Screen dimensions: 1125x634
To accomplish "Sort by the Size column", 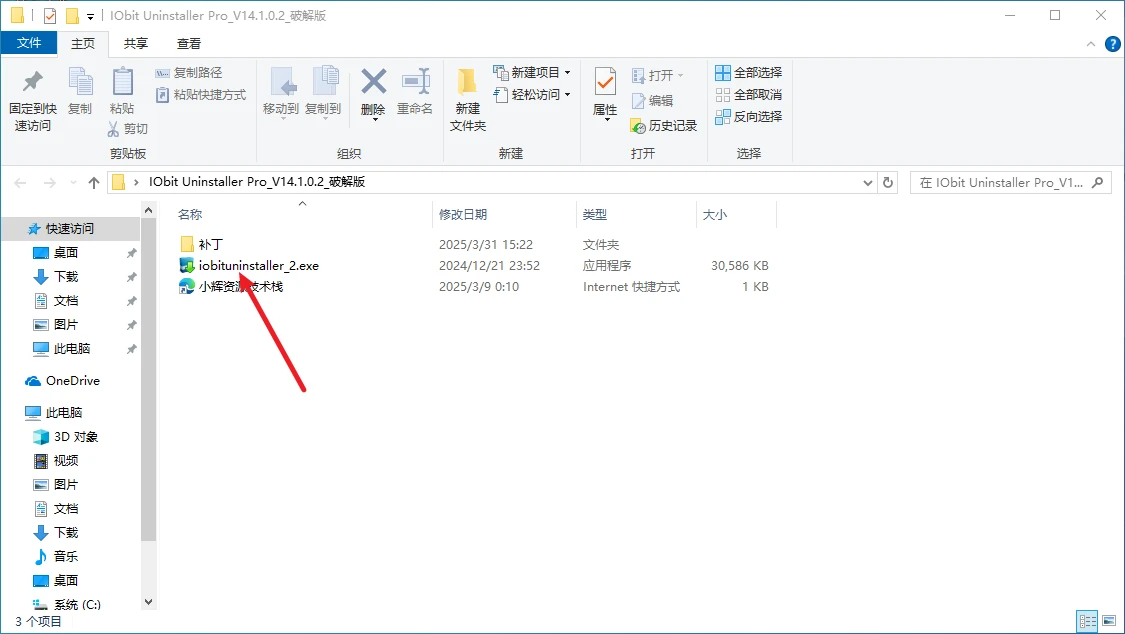I will point(715,214).
